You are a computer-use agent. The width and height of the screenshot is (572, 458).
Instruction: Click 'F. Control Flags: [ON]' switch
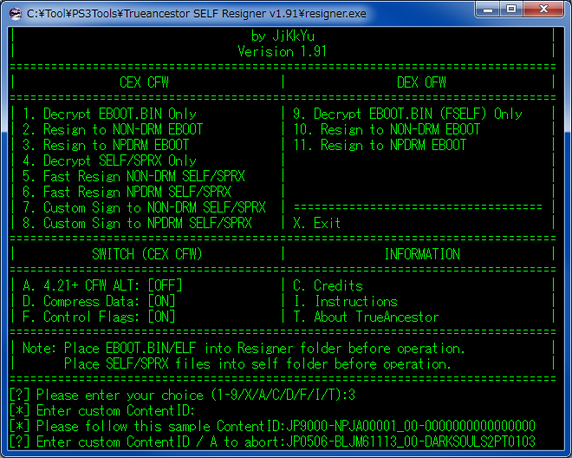(x=98, y=317)
